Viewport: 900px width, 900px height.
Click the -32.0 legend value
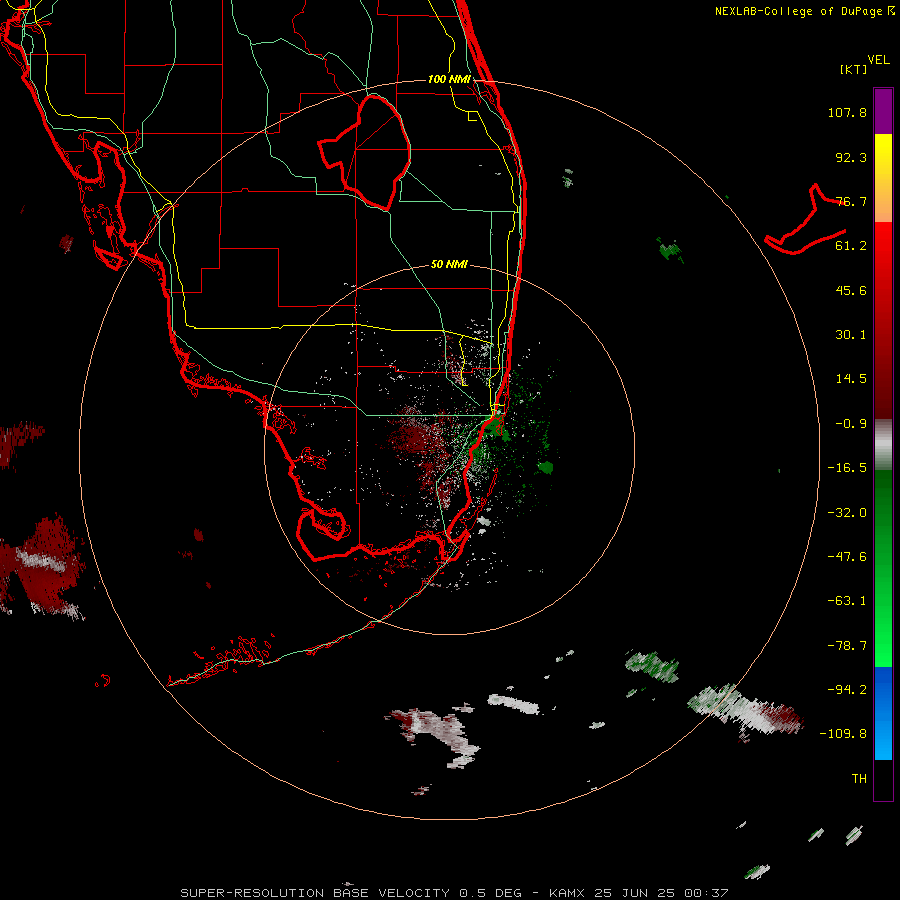[x=847, y=513]
